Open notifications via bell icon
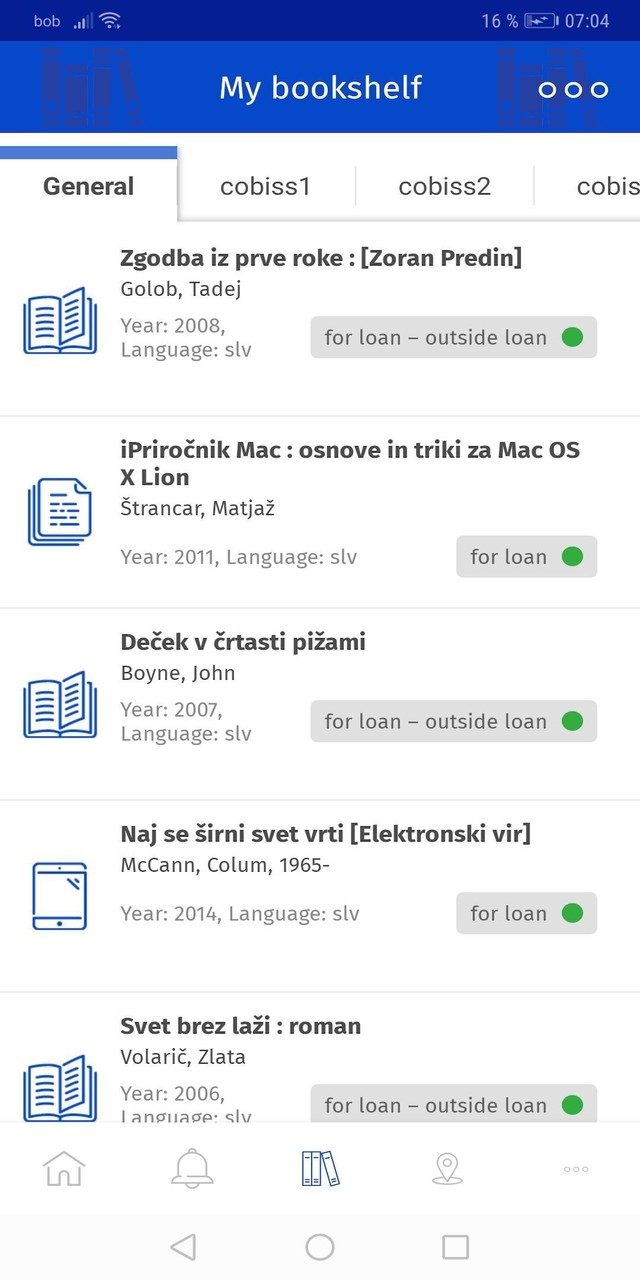This screenshot has height=1280, width=640. [x=191, y=1168]
